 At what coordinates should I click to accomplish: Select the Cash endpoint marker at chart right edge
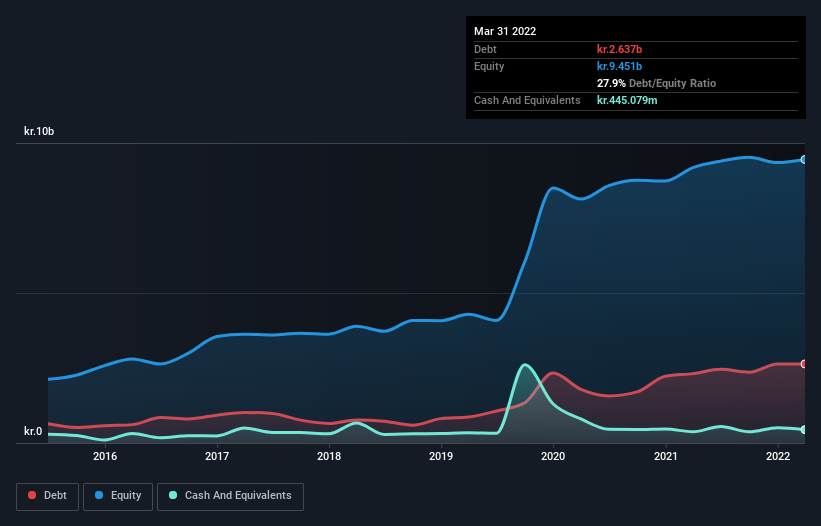(804, 430)
